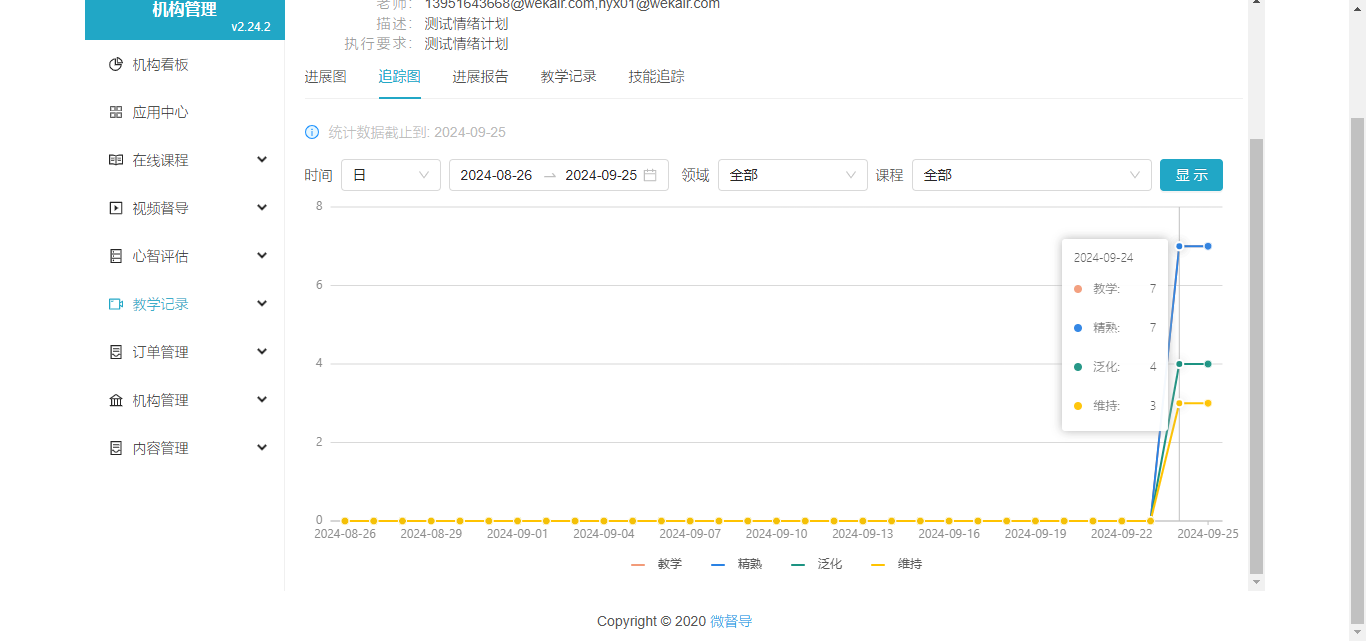The width and height of the screenshot is (1366, 641).
Task: Open calendar icon in date range
Action: click(650, 175)
